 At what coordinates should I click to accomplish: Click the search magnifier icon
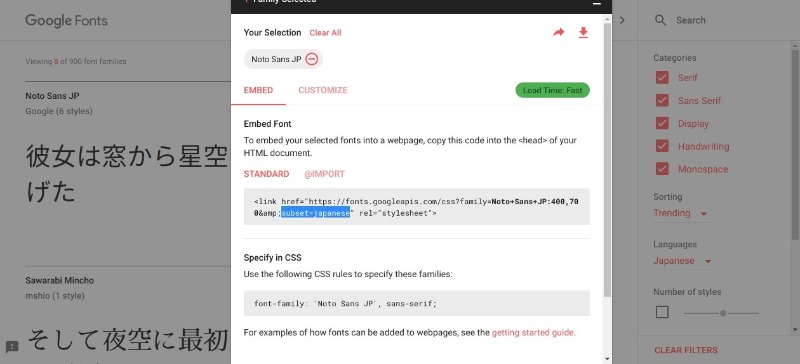(x=660, y=20)
